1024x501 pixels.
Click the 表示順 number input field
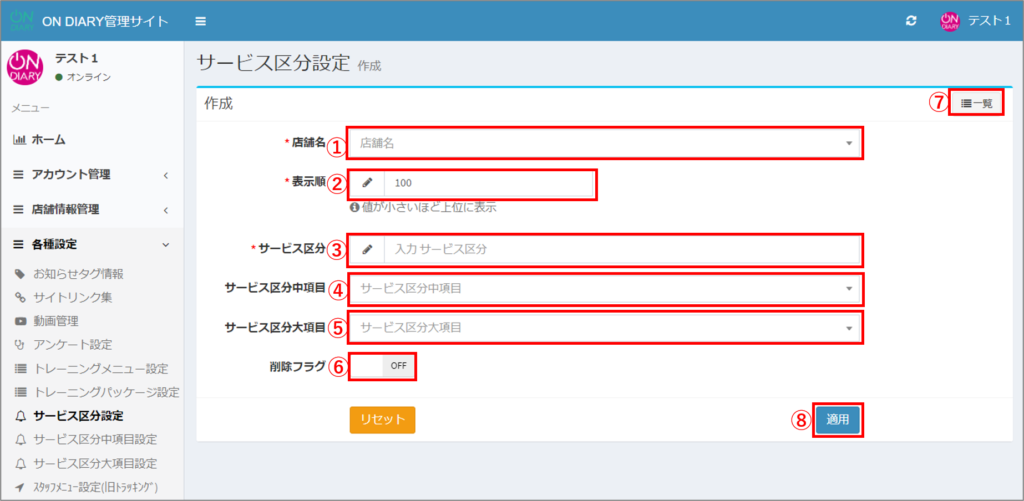488,183
